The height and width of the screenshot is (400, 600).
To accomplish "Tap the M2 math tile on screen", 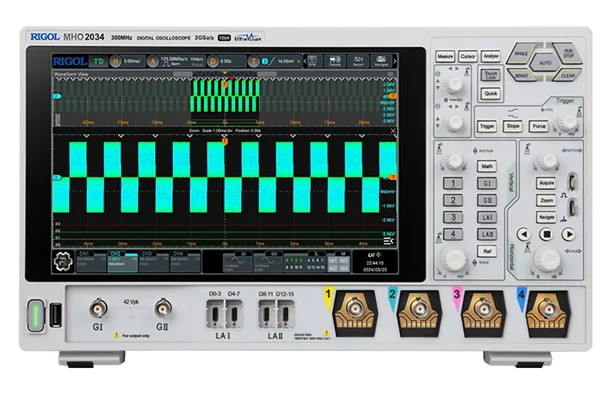I will tap(333, 268).
